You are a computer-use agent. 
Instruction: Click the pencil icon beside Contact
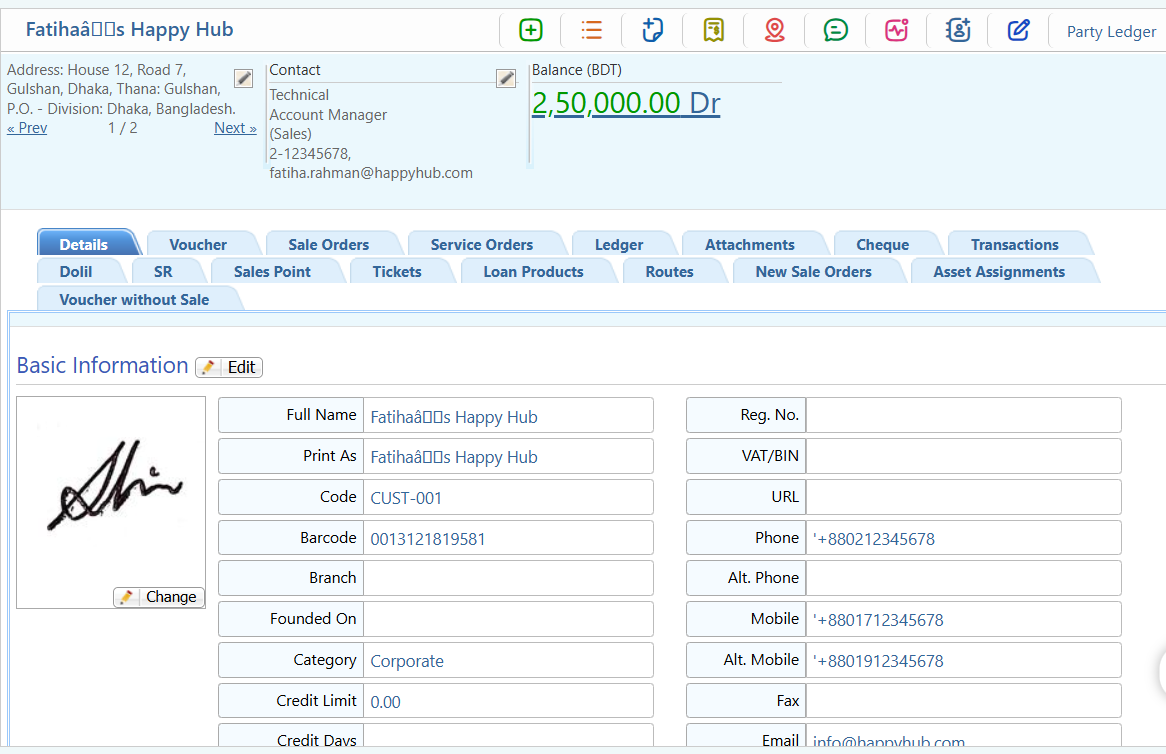[506, 78]
